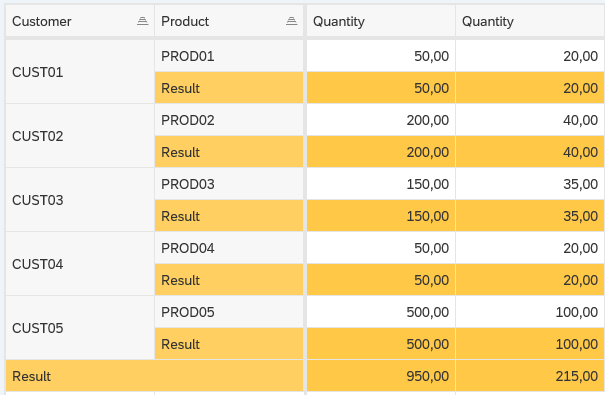The height and width of the screenshot is (395, 605).
Task: Select the second Quantity column header
Action: [530, 21]
